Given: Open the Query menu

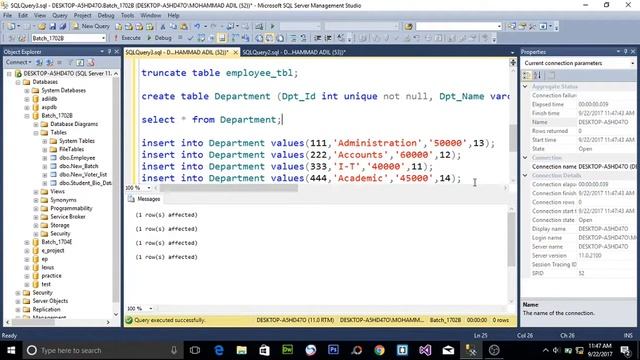Looking at the screenshot, I should [x=60, y=16].
